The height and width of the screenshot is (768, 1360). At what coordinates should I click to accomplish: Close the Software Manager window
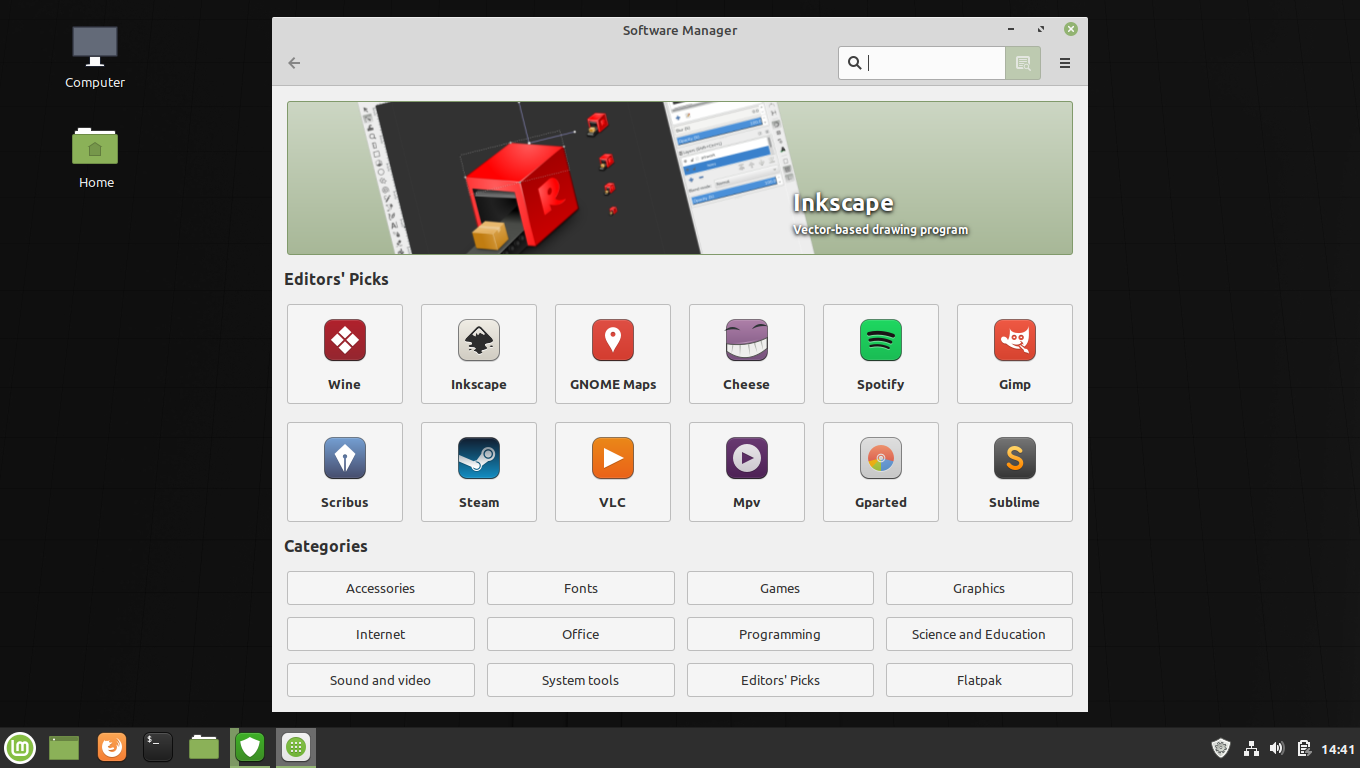(x=1071, y=30)
